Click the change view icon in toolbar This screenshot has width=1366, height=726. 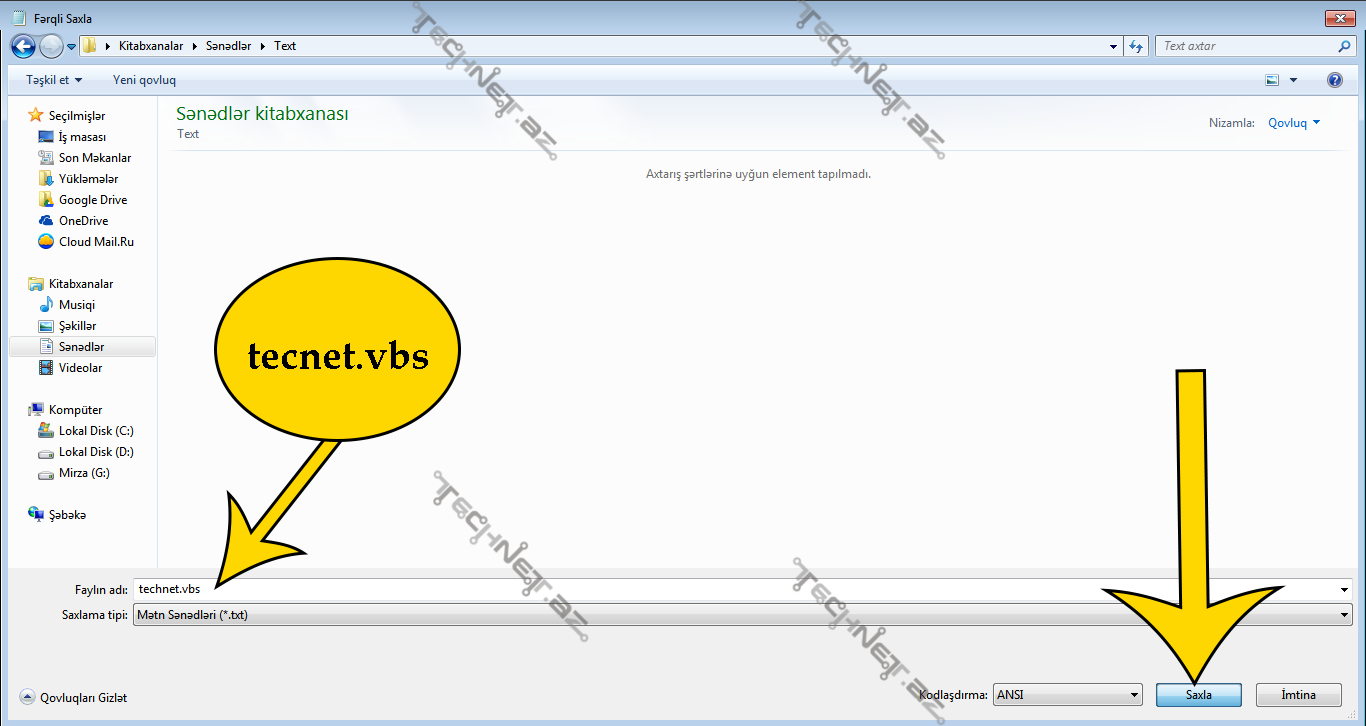[1273, 80]
